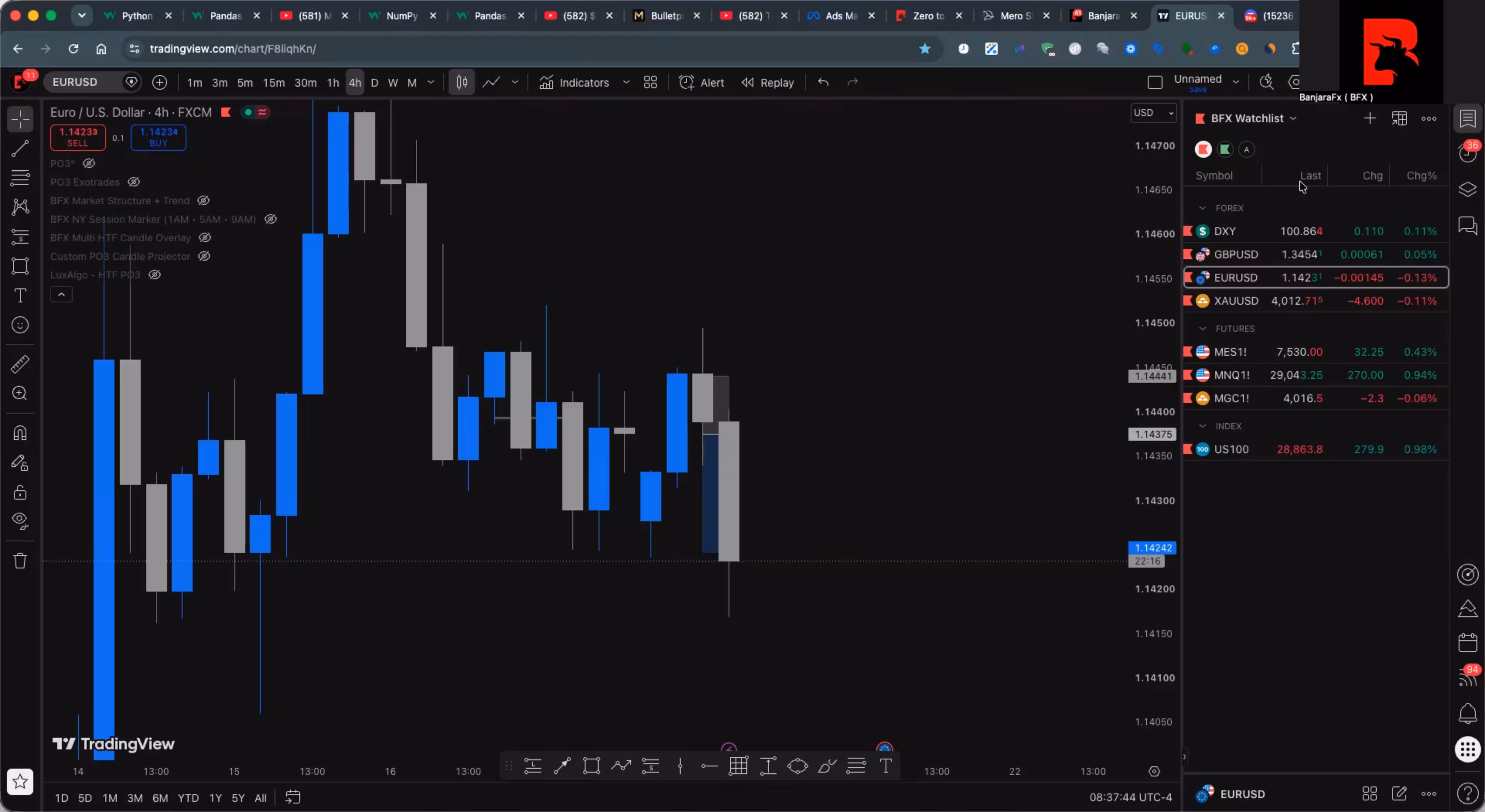Create a new Alert

point(701,82)
